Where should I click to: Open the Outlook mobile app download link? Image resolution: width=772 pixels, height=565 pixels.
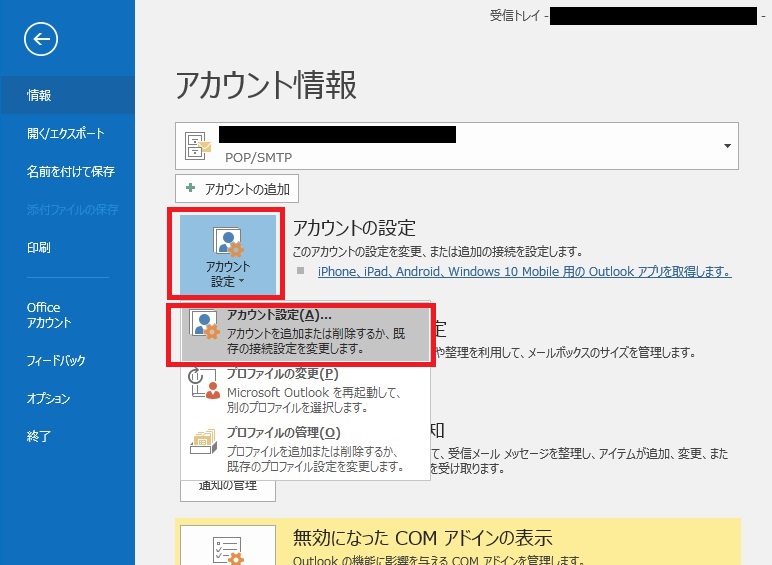pos(524,272)
